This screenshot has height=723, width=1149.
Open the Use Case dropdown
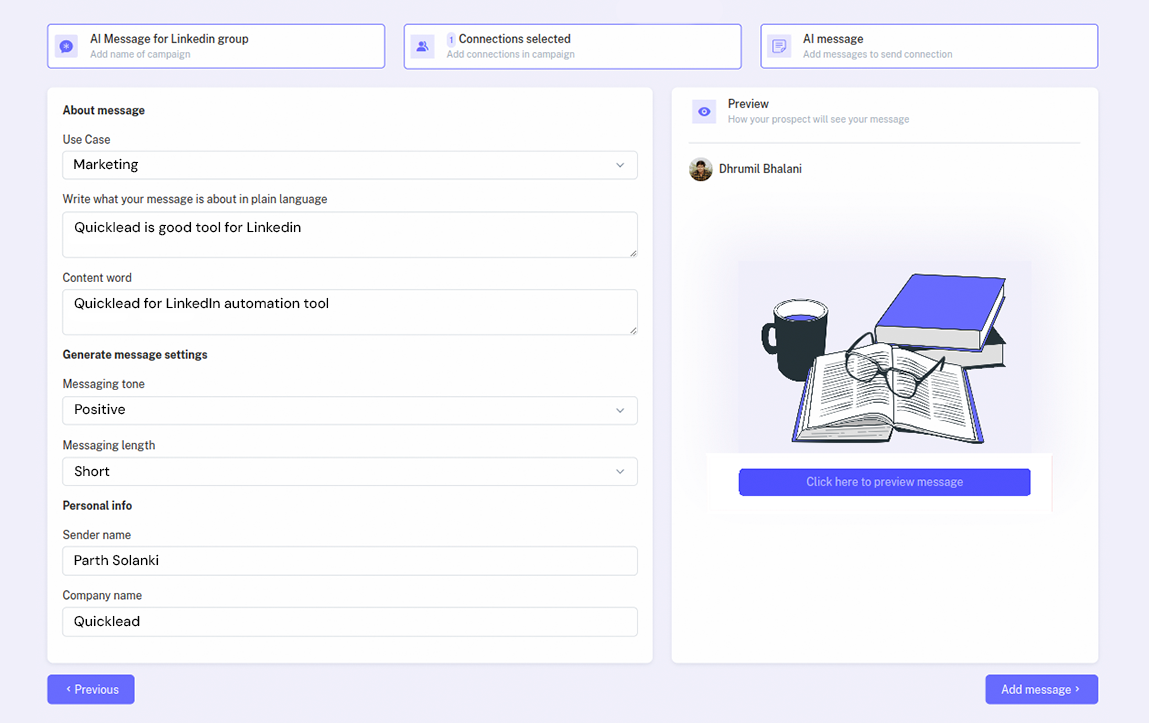[349, 165]
